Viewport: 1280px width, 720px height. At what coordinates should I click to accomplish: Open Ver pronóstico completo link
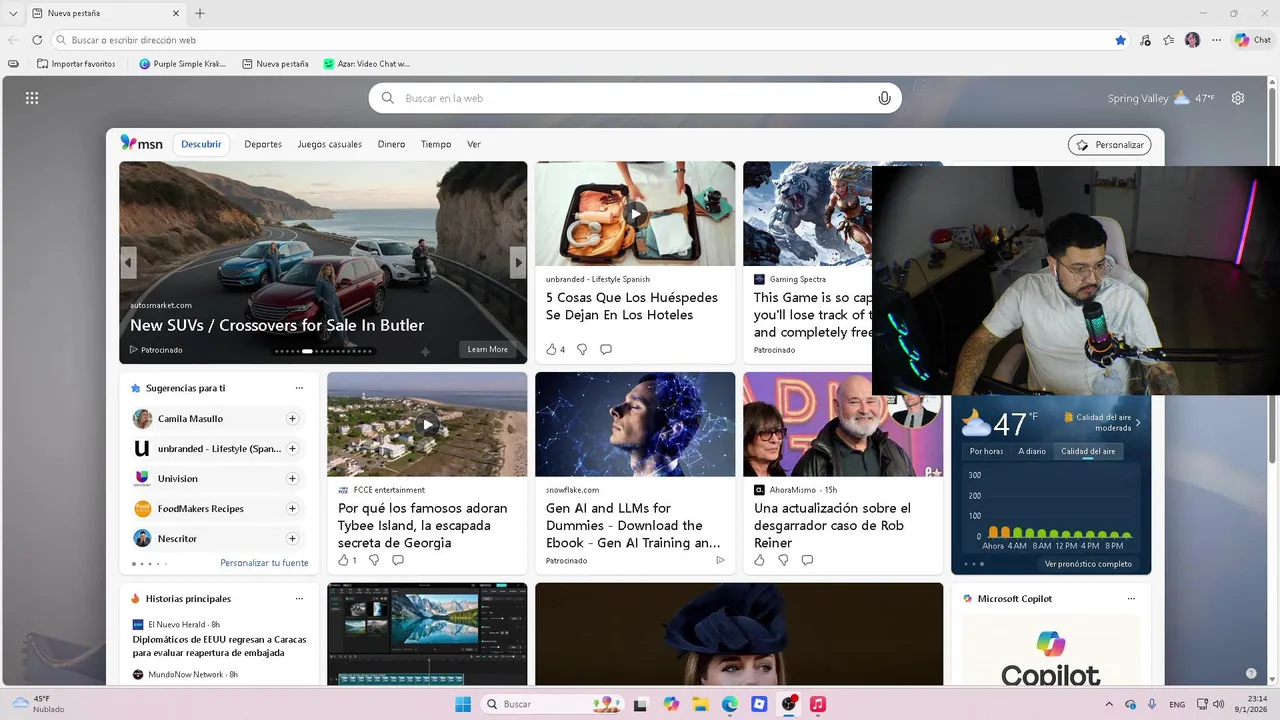tap(1088, 564)
